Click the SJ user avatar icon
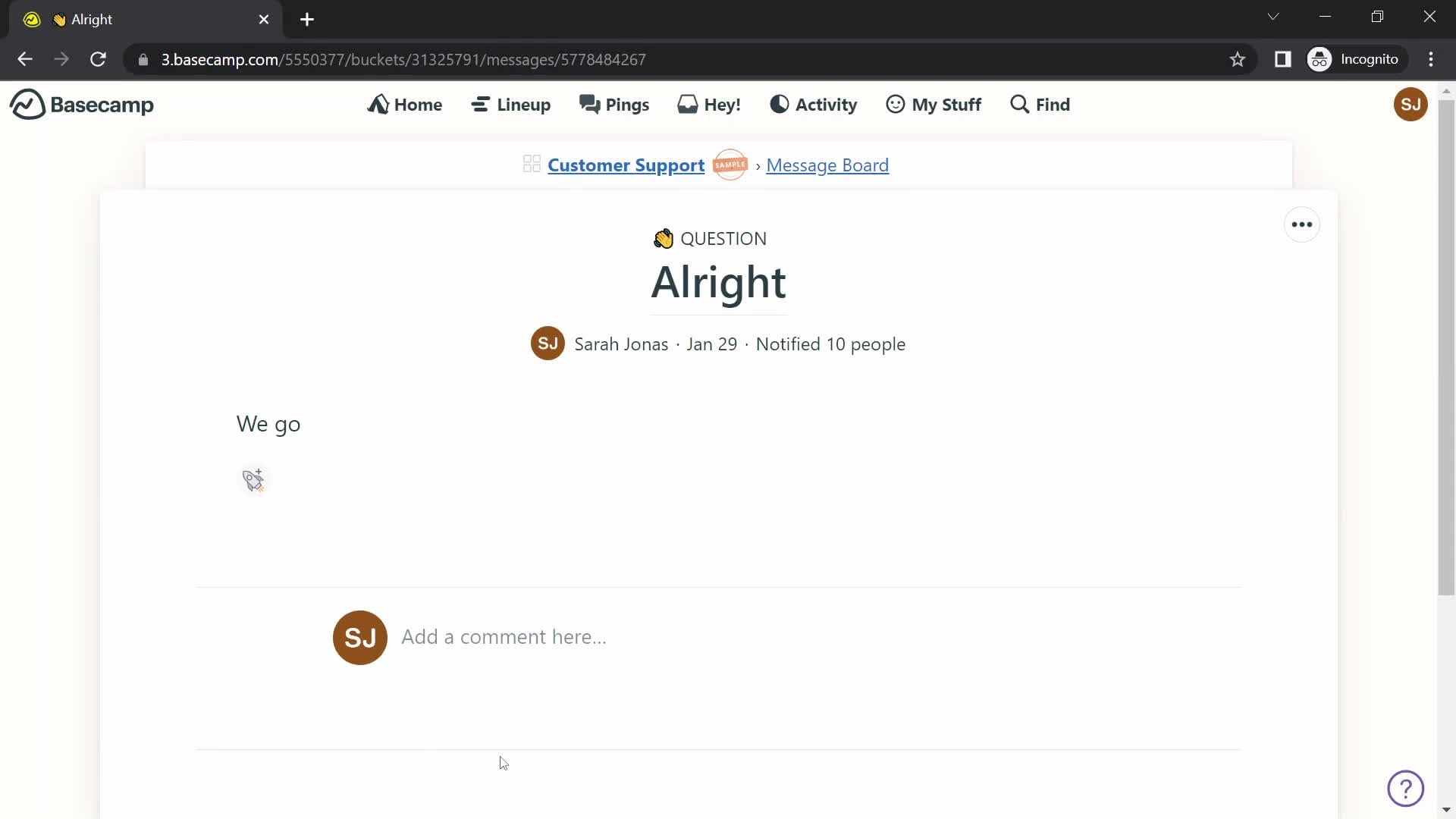This screenshot has width=1456, height=819. pos(1411,104)
